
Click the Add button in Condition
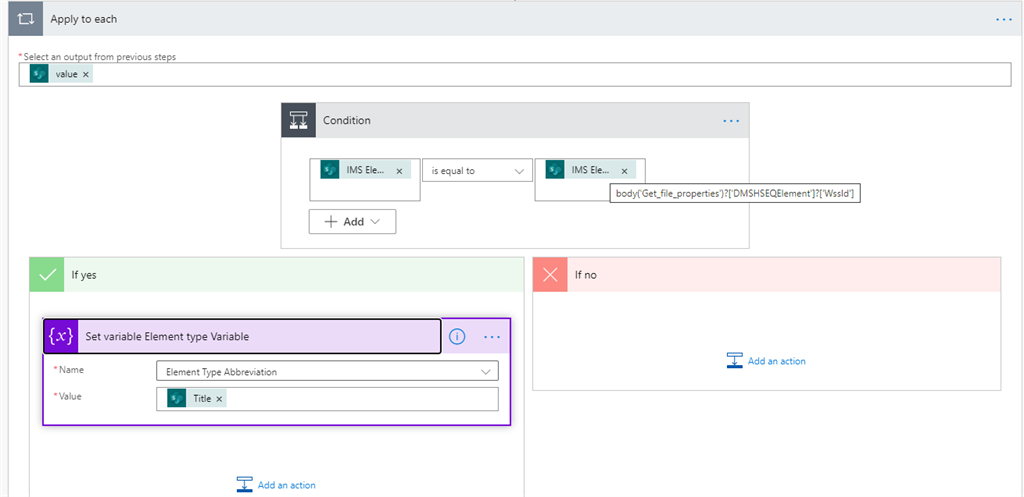point(353,221)
